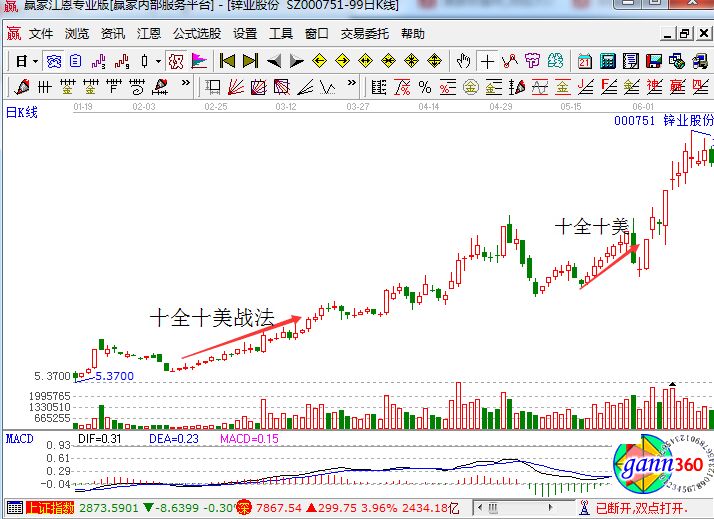Click the black left triangle arrow
714x519 pixels.
click(273, 61)
